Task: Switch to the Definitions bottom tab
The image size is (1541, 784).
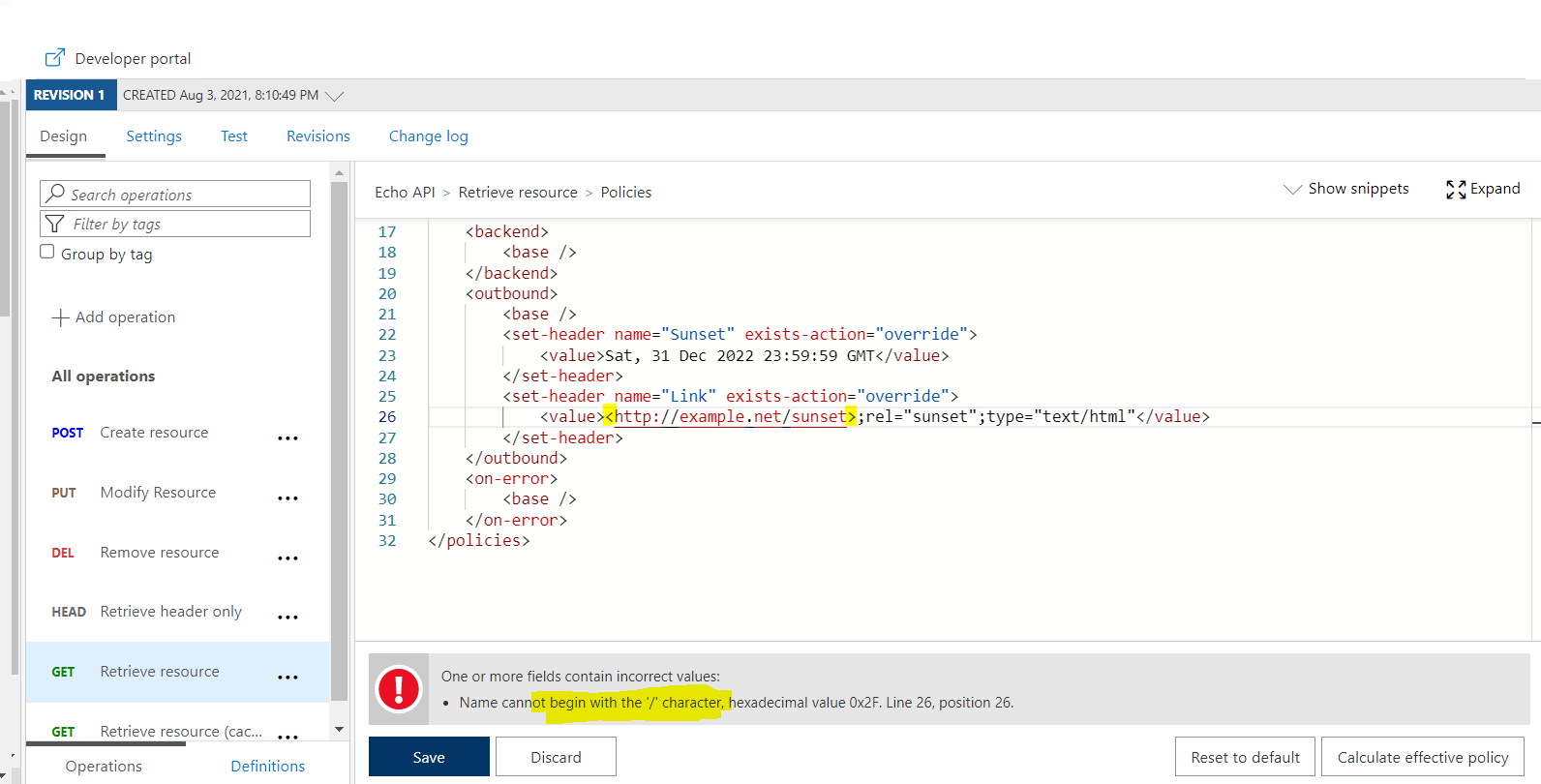Action: (x=268, y=767)
